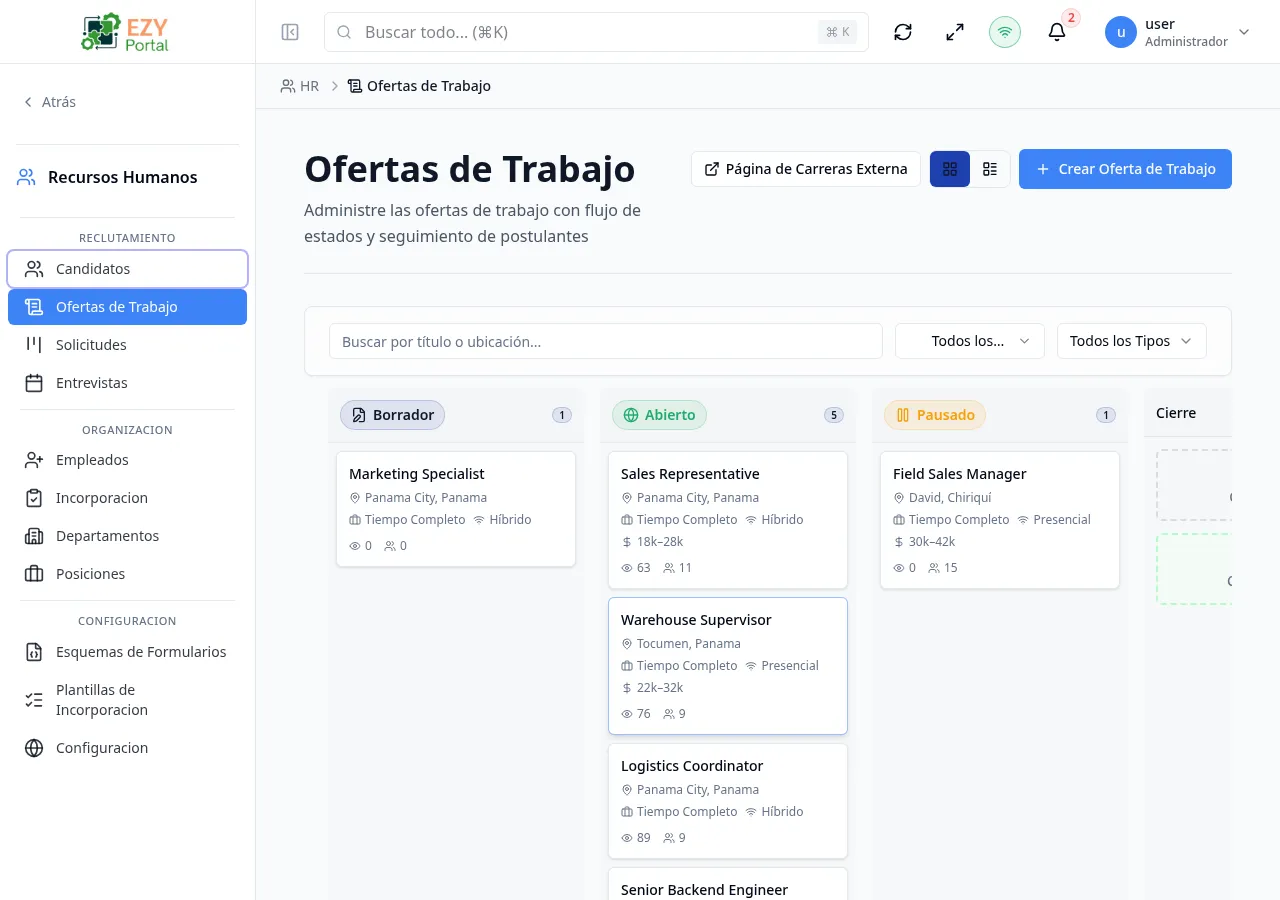
Task: Go back via Atrás link
Action: coord(49,102)
